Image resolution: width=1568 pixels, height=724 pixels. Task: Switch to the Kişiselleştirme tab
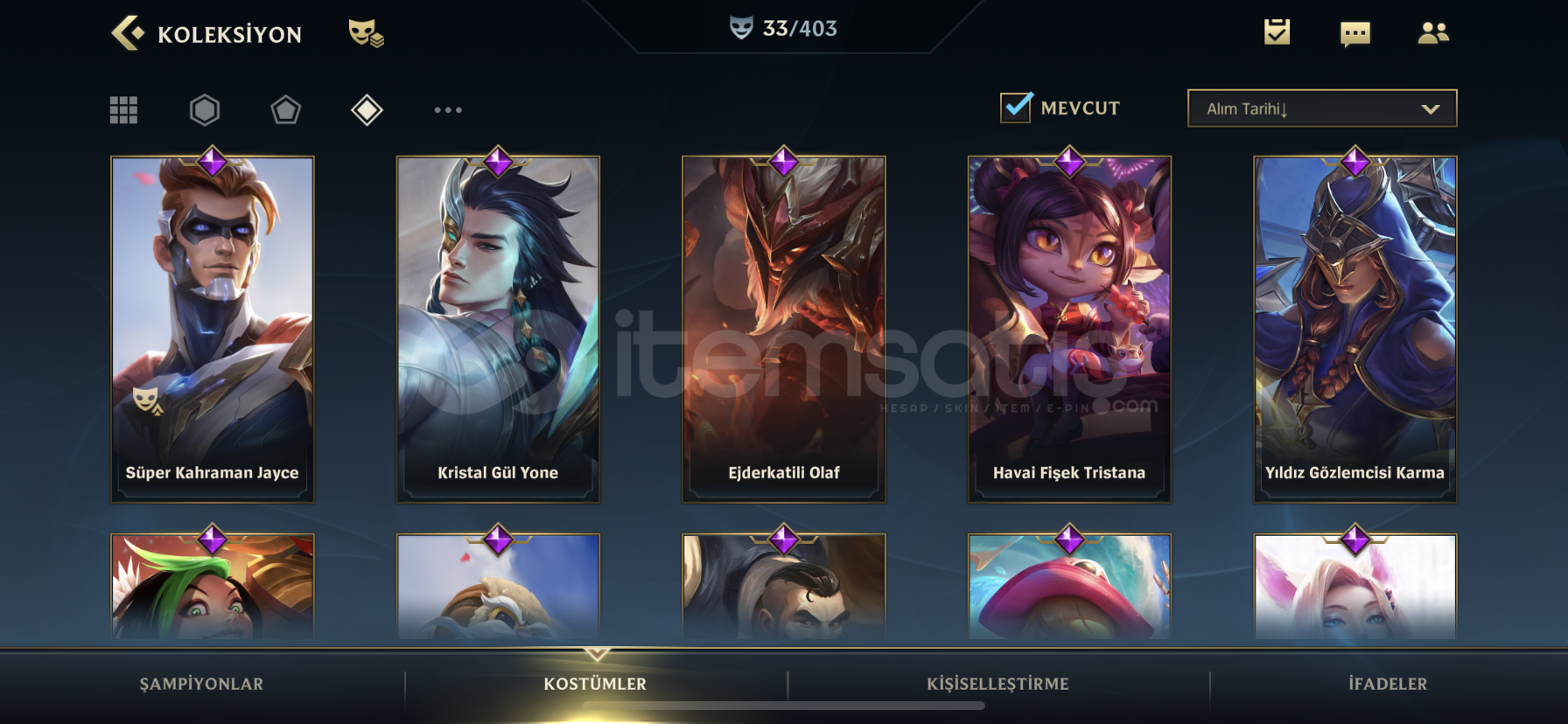pyautogui.click(x=997, y=684)
